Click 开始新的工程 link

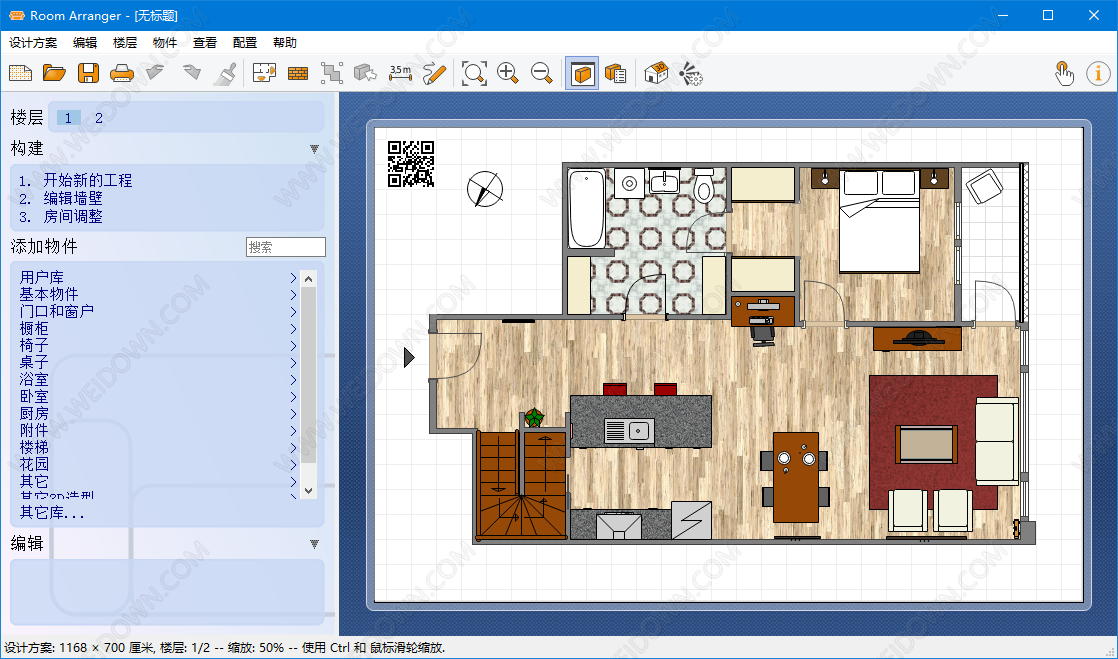(88, 180)
